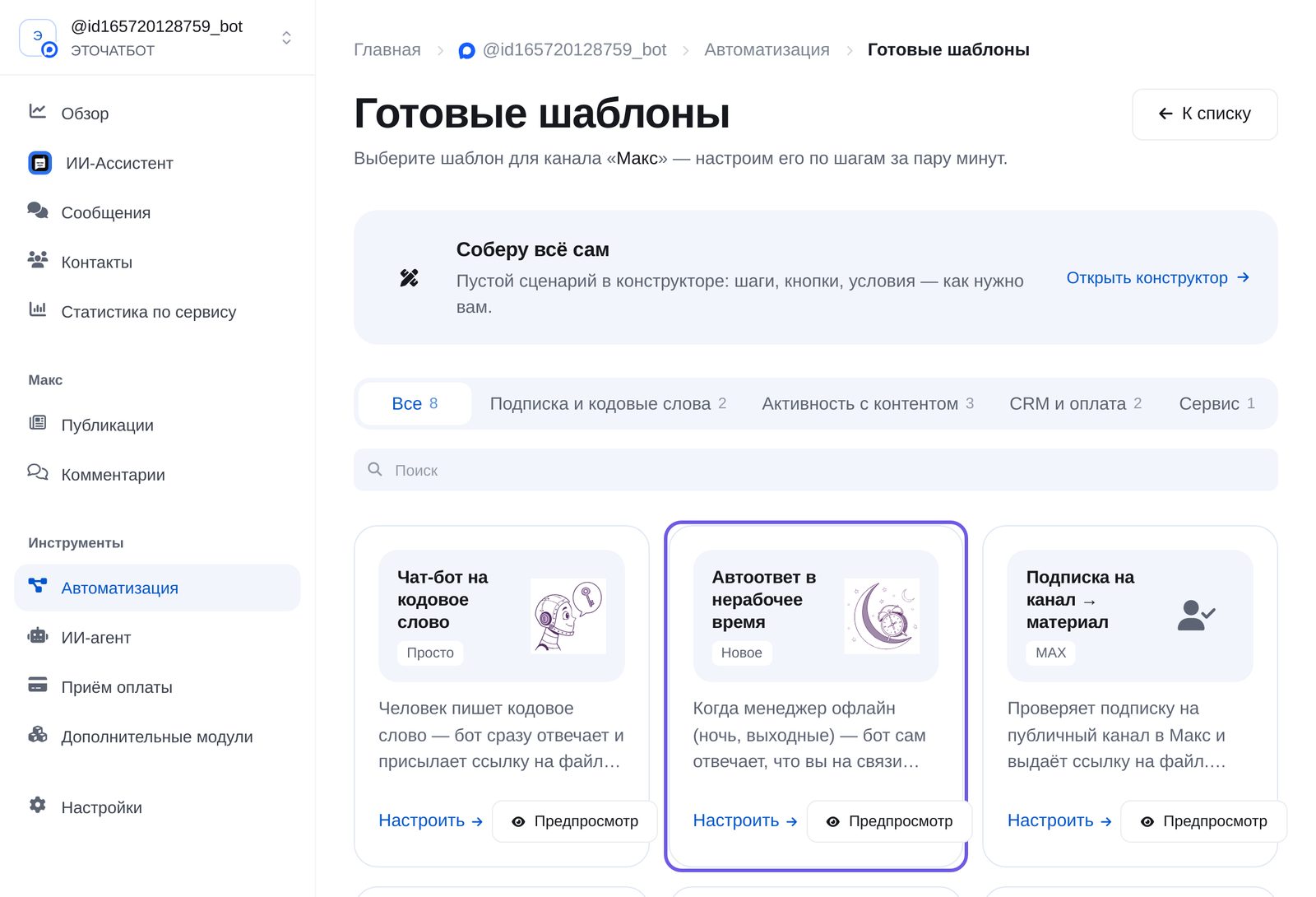Switch to Активность с контентом tab

tap(868, 403)
